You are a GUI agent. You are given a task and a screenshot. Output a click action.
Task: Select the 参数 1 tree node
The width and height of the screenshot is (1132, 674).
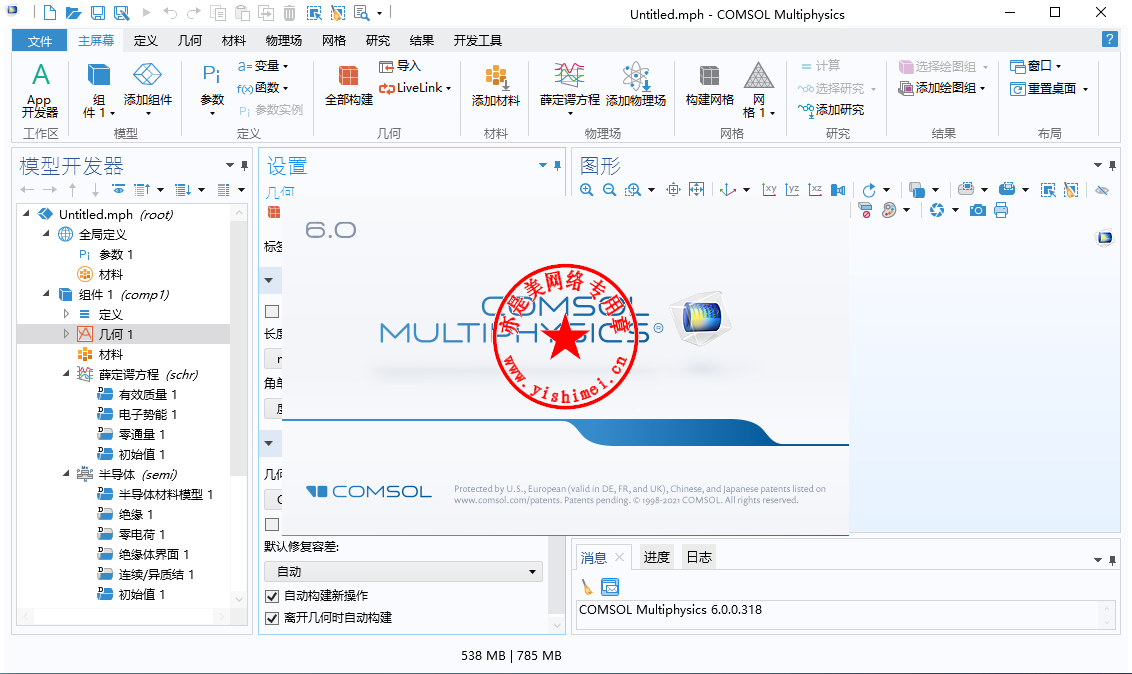coord(116,254)
